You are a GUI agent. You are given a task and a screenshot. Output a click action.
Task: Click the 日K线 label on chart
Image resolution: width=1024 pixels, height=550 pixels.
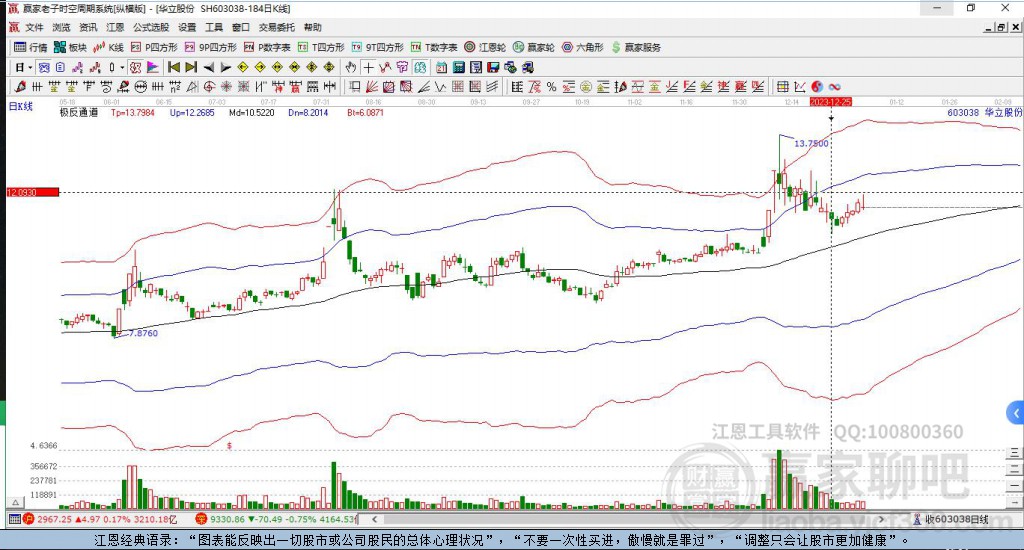pyautogui.click(x=20, y=106)
